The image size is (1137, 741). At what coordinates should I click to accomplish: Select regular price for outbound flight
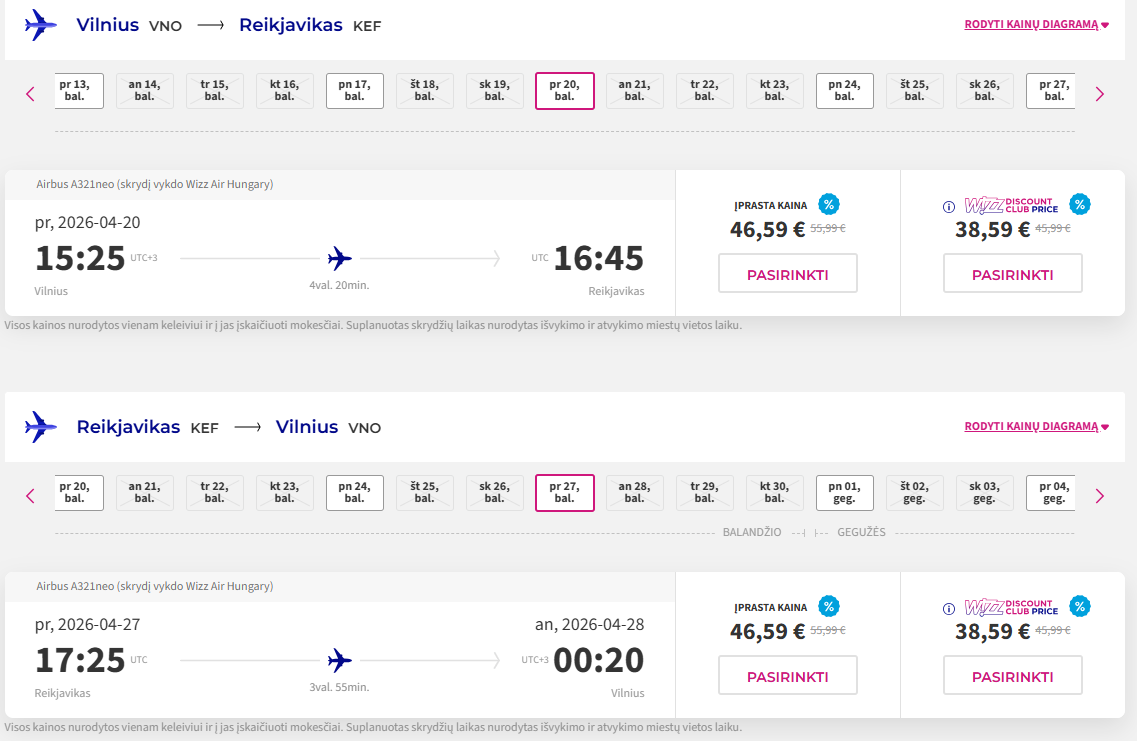click(787, 274)
